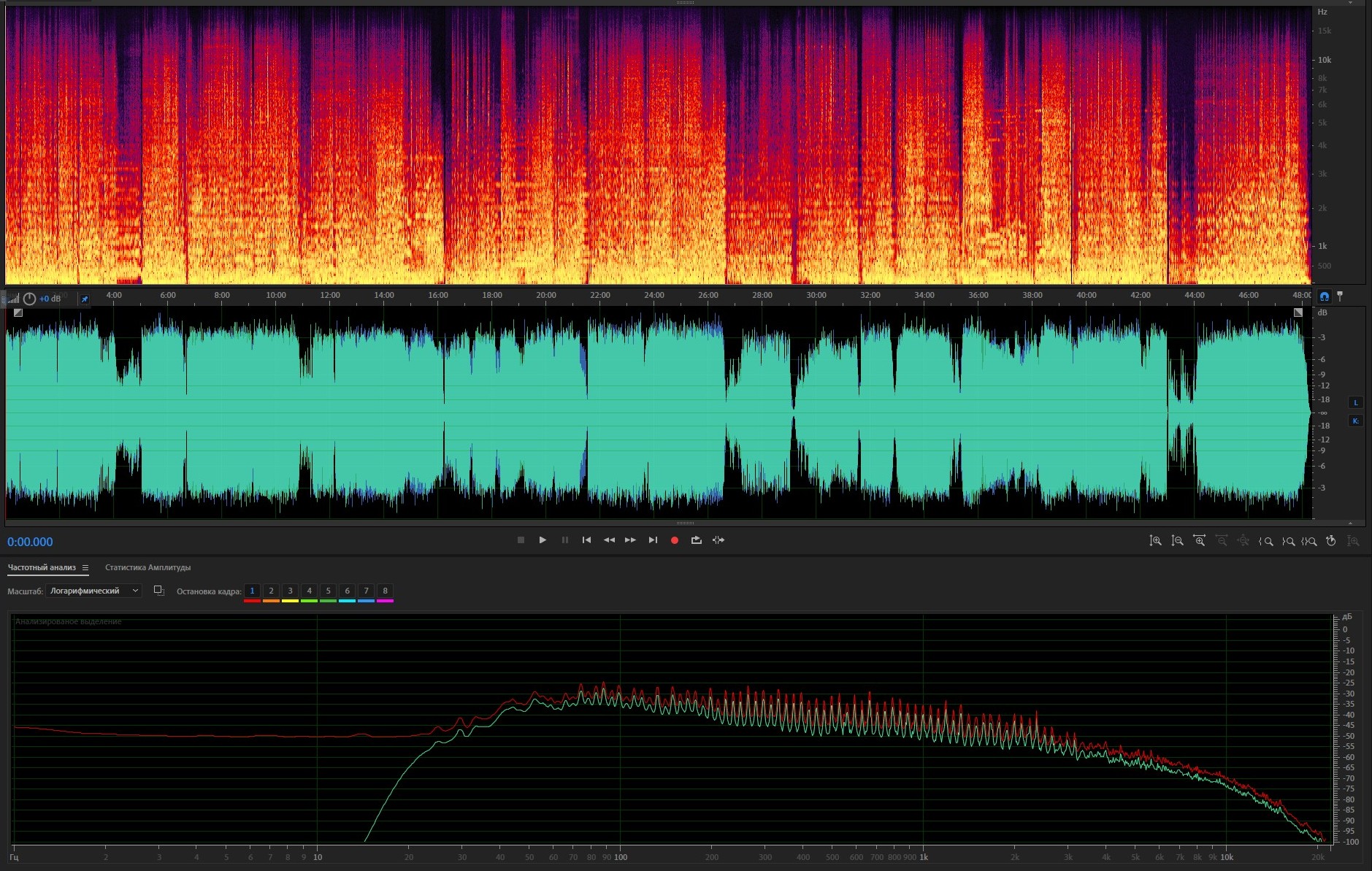The height and width of the screenshot is (871, 1372).
Task: Zoom out amplitude icon
Action: 1177,541
